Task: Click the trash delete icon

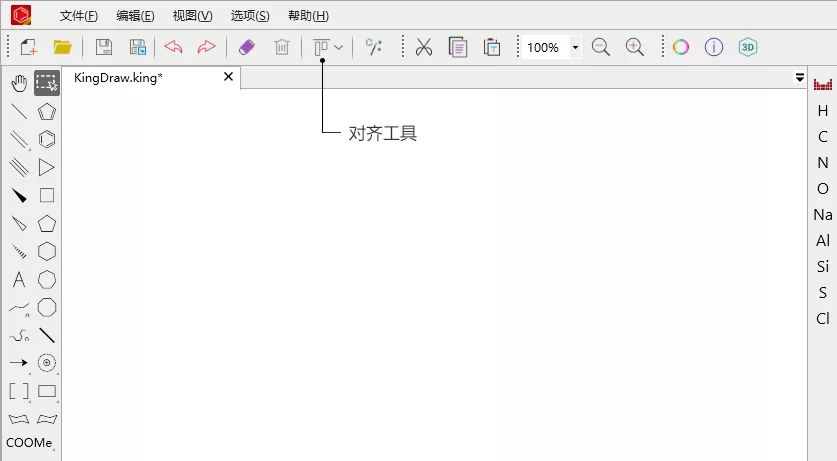Action: pyautogui.click(x=281, y=47)
